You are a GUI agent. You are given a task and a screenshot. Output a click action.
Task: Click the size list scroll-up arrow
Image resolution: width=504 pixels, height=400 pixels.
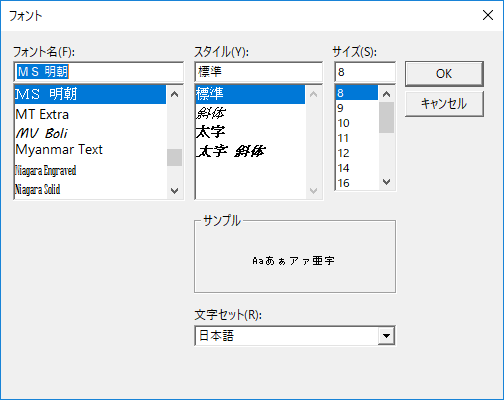(386, 94)
